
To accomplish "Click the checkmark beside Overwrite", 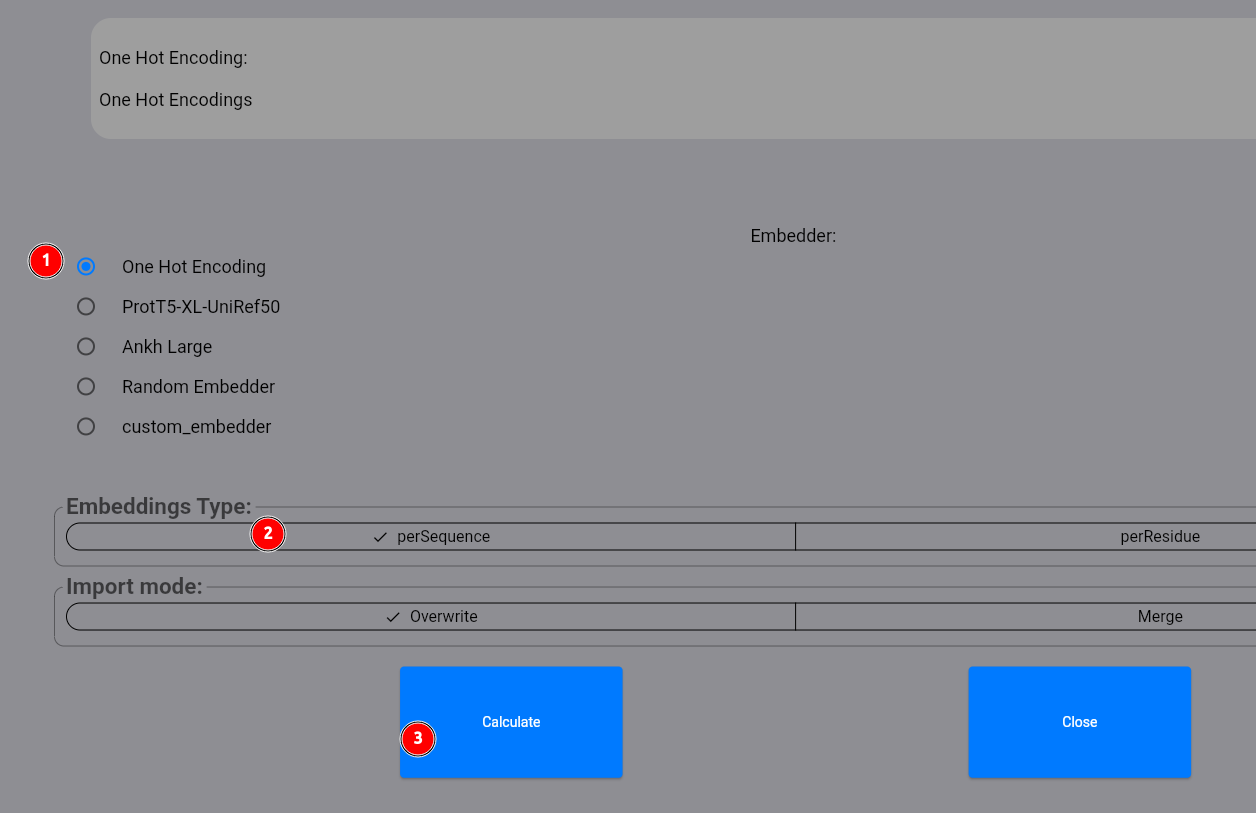I will click(x=391, y=616).
